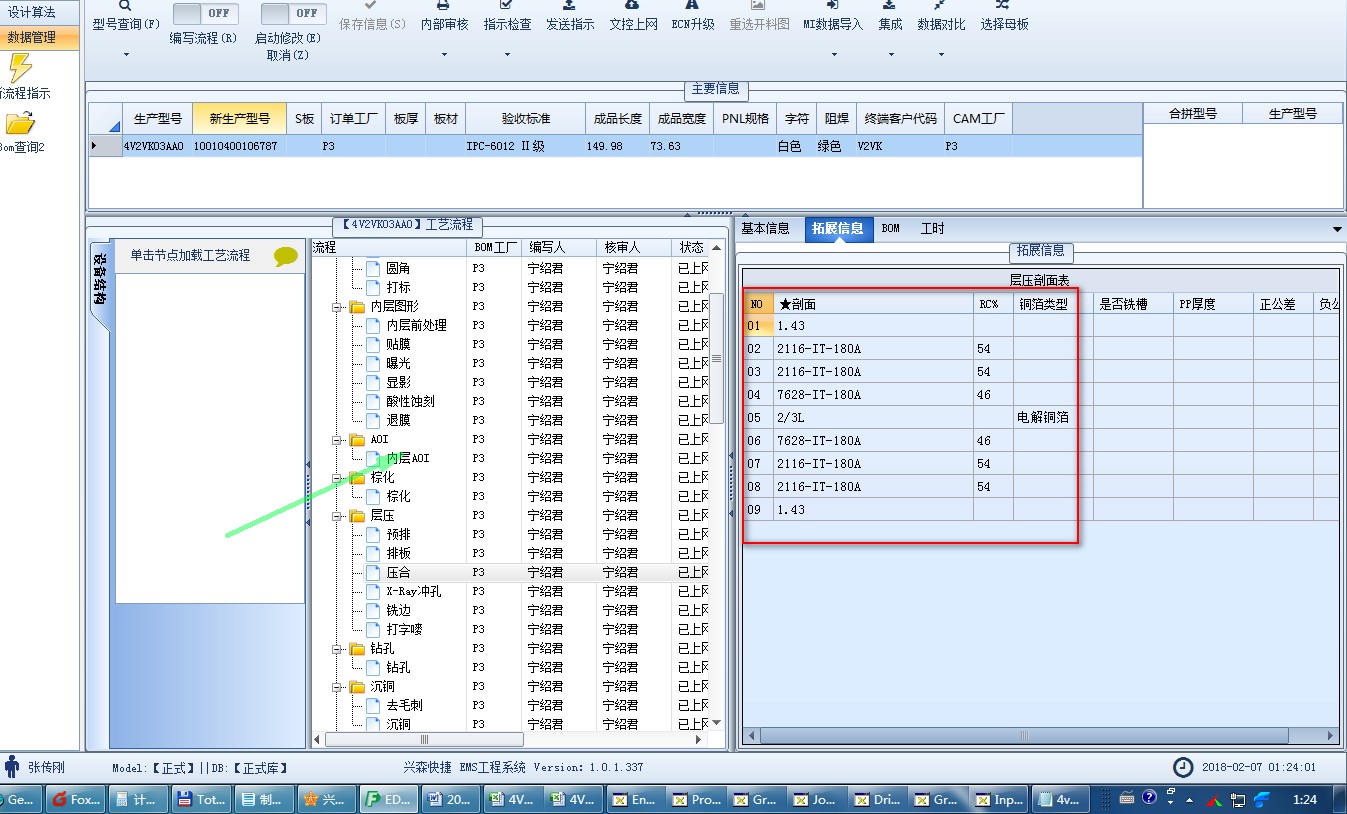Select the 压合 process step
Viewport: 1347px width, 814px height.
[398, 573]
